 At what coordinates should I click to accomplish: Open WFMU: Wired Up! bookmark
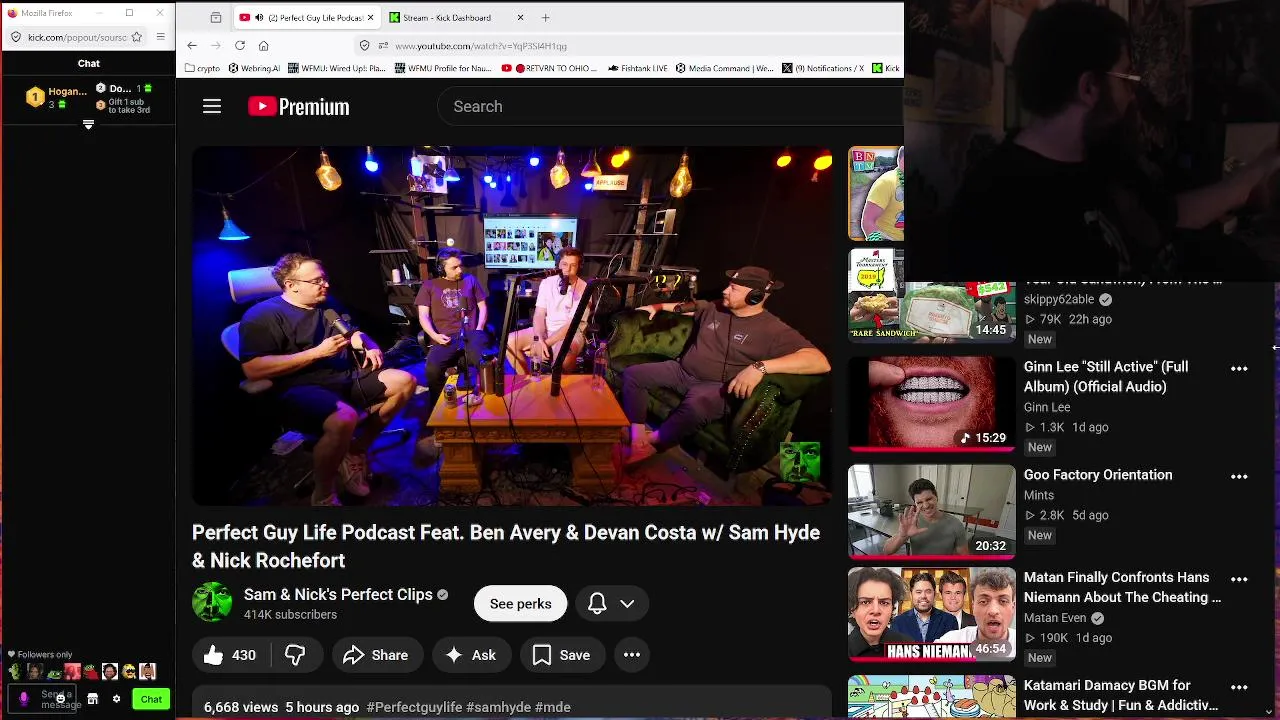336,68
